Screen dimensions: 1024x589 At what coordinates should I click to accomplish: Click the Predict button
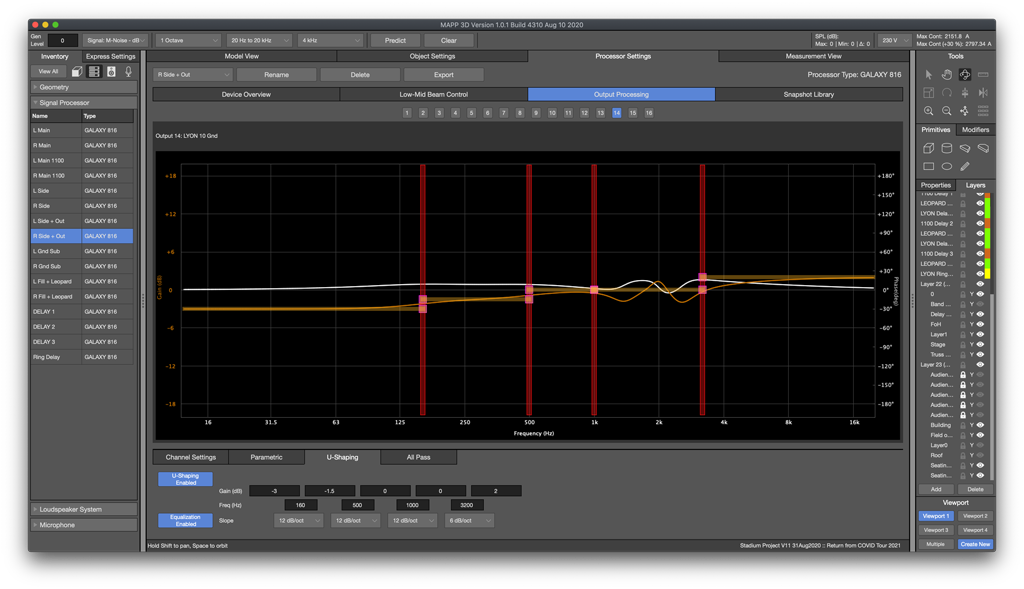pyautogui.click(x=395, y=40)
